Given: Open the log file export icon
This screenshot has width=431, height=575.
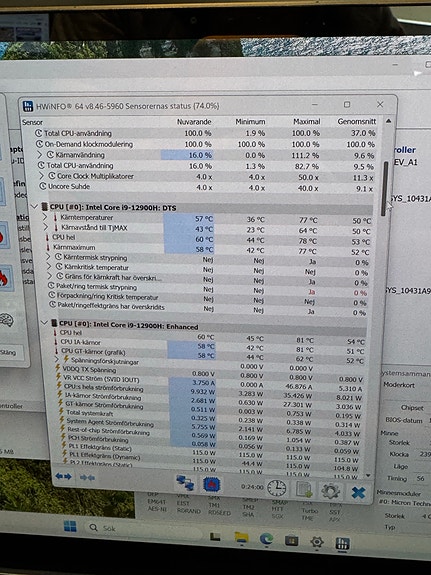Looking at the screenshot, I should coord(304,490).
